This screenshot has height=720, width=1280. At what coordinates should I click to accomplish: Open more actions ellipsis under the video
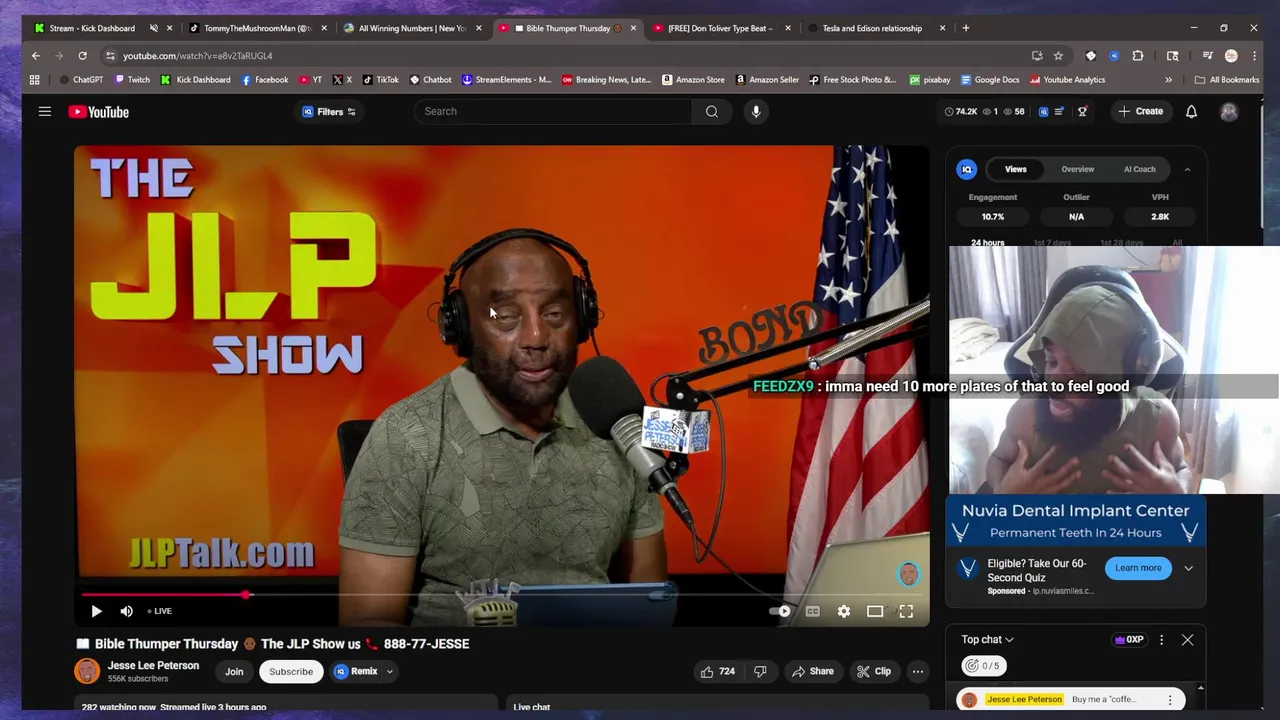[917, 671]
